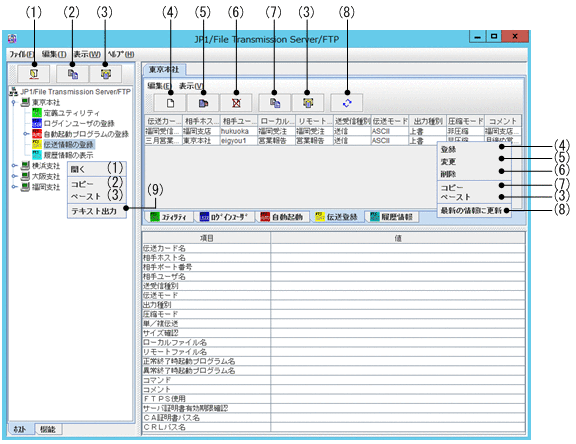The width and height of the screenshot is (576, 444).
Task: Choose 登録 from the table context menu
Action: tap(474, 149)
